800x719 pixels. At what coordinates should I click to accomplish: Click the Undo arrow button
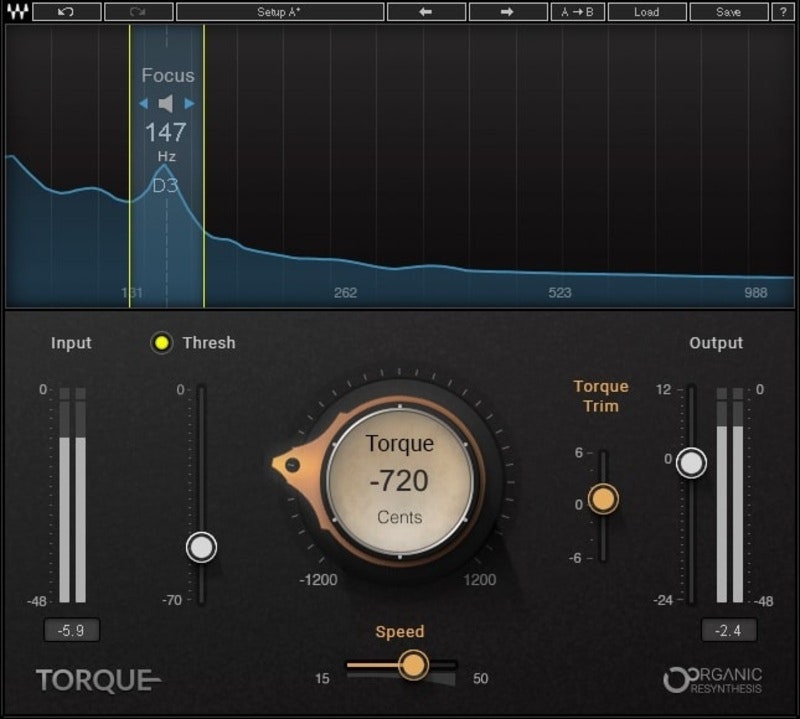coord(66,12)
